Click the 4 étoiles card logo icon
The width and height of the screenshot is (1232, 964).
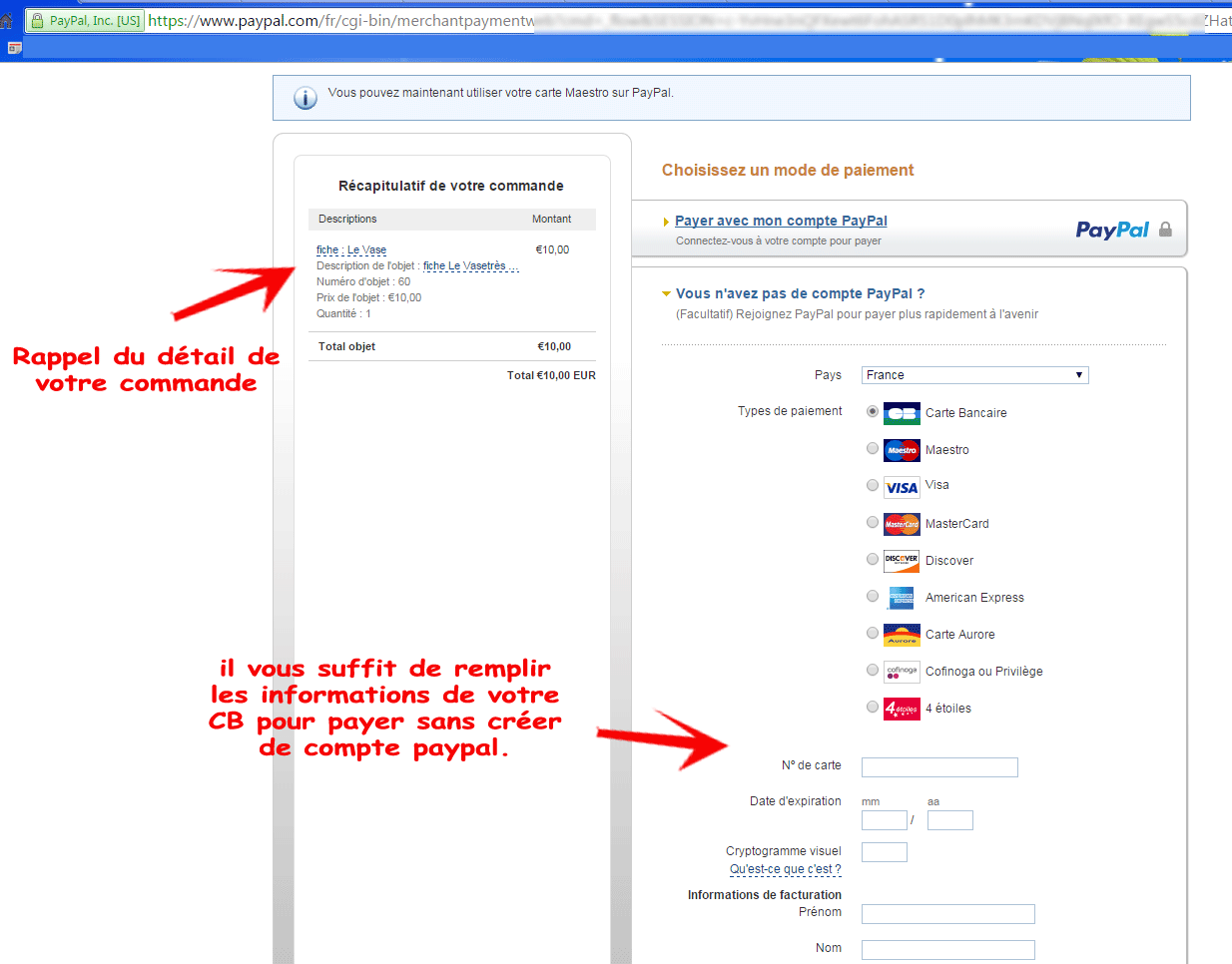pos(902,709)
